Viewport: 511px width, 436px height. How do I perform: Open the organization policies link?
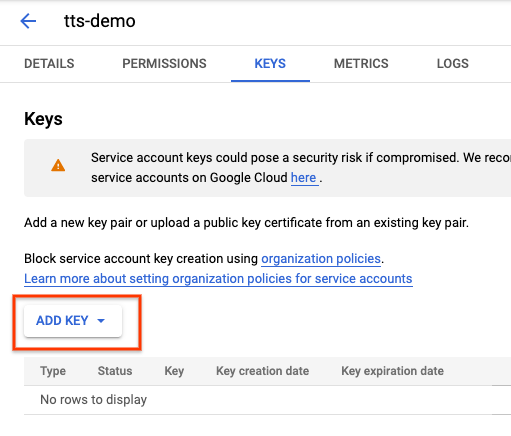tap(321, 259)
